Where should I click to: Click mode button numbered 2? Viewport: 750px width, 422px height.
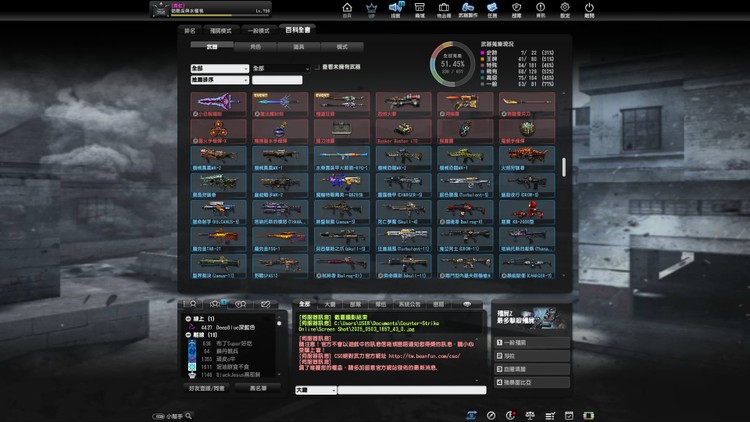(532, 356)
